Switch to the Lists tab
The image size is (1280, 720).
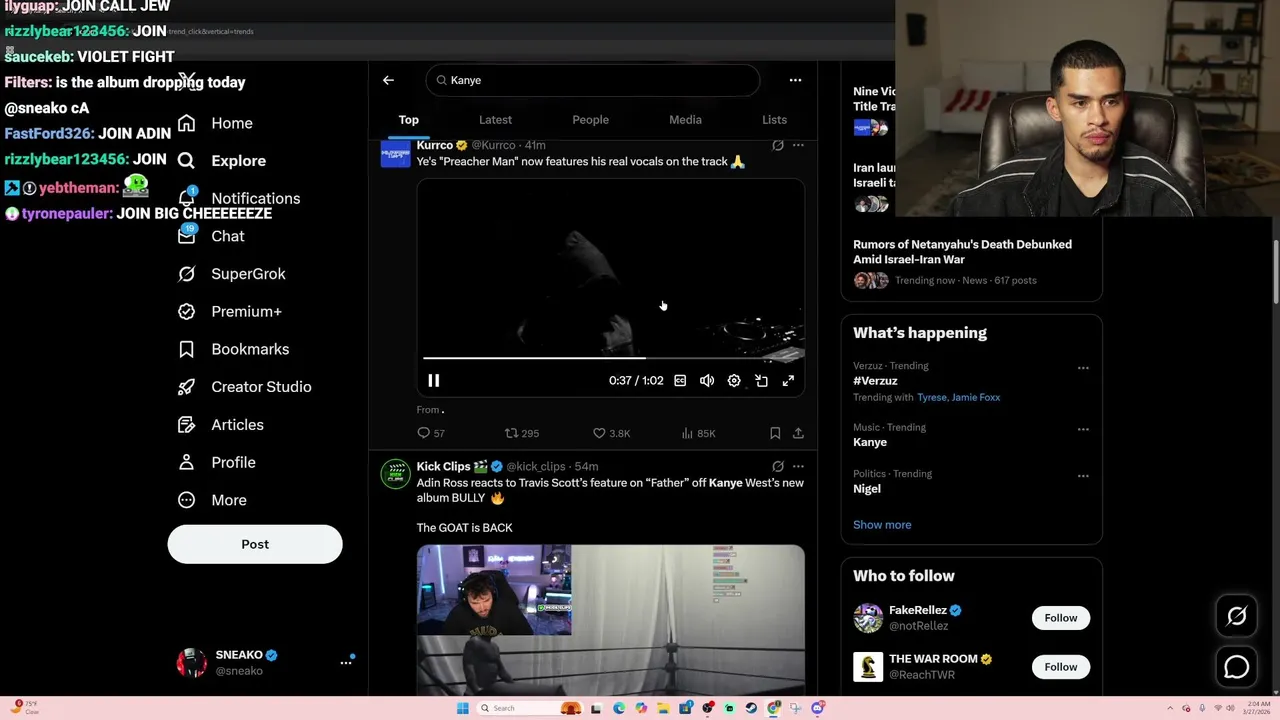[774, 120]
